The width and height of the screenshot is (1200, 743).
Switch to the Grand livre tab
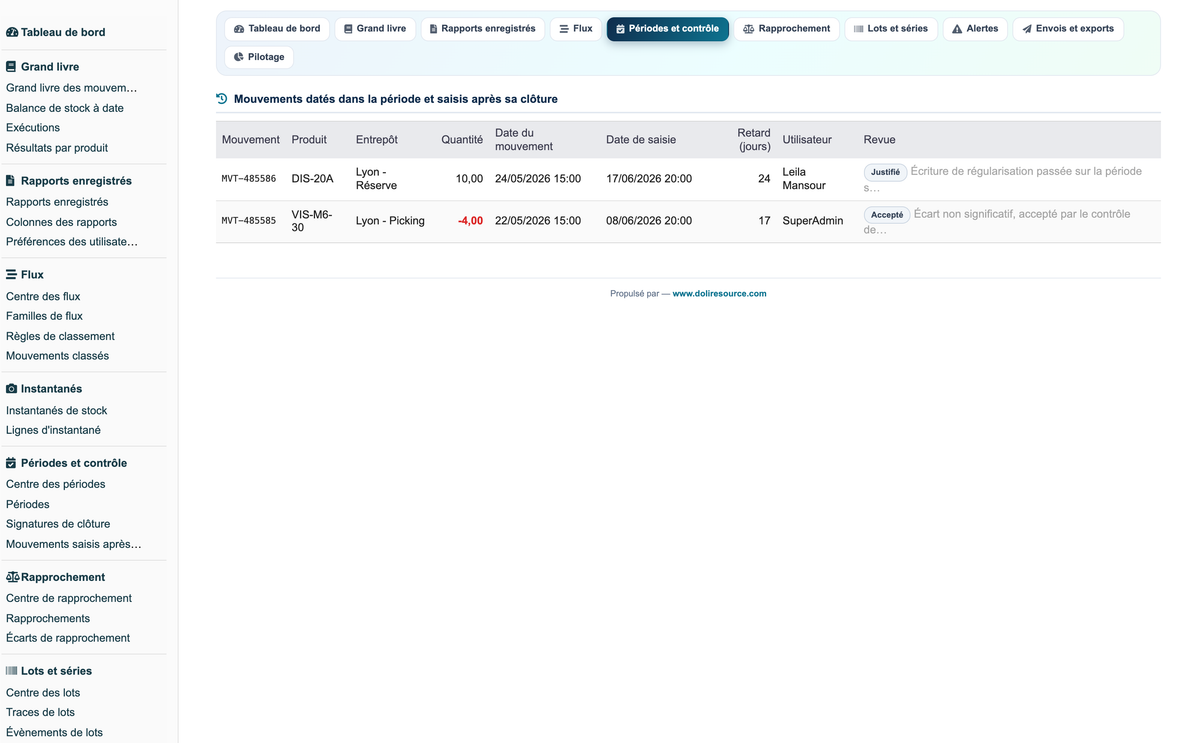tap(375, 29)
